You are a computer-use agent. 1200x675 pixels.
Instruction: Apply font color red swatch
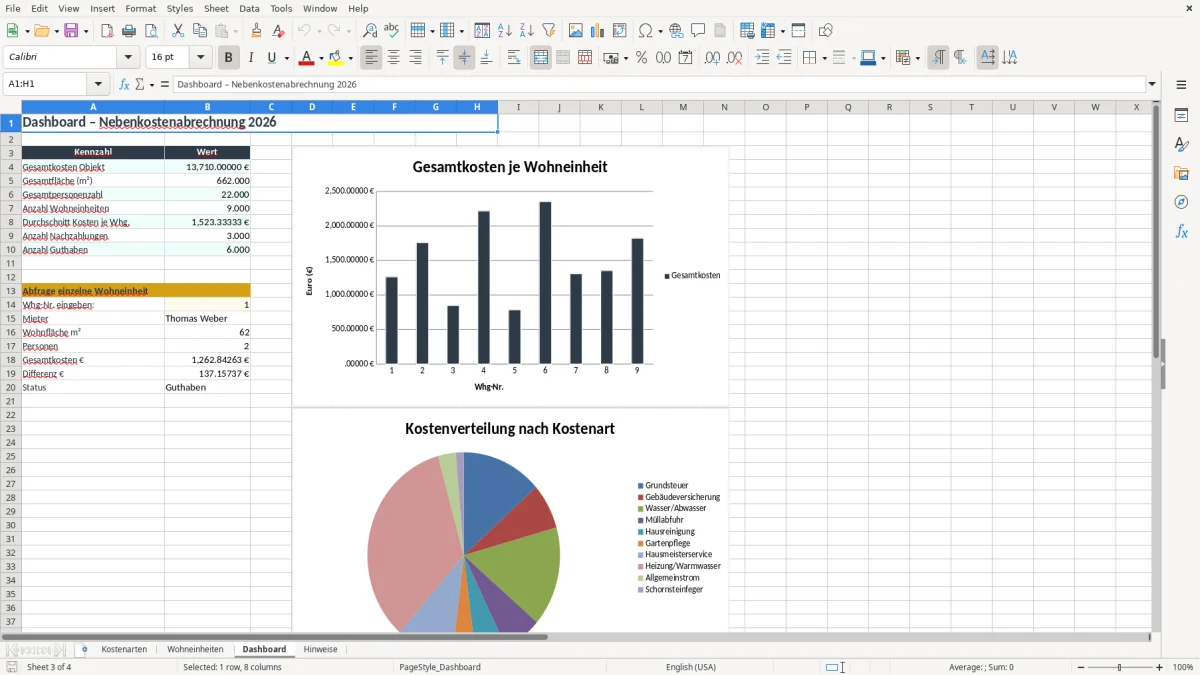pos(307,58)
